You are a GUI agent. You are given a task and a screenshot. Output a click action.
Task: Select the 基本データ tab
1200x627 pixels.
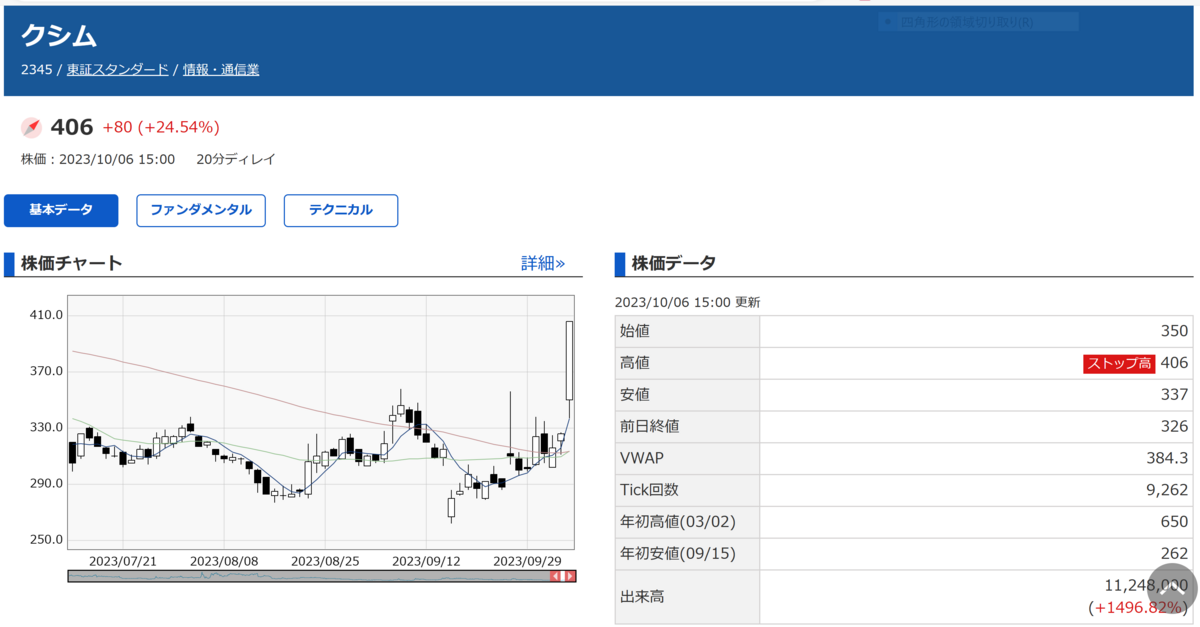[x=61, y=211]
